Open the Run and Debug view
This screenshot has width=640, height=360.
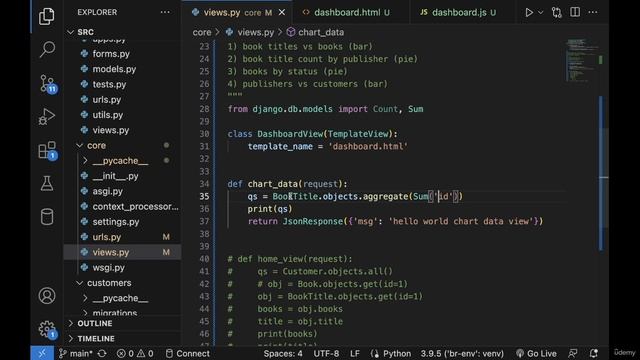click(x=47, y=117)
